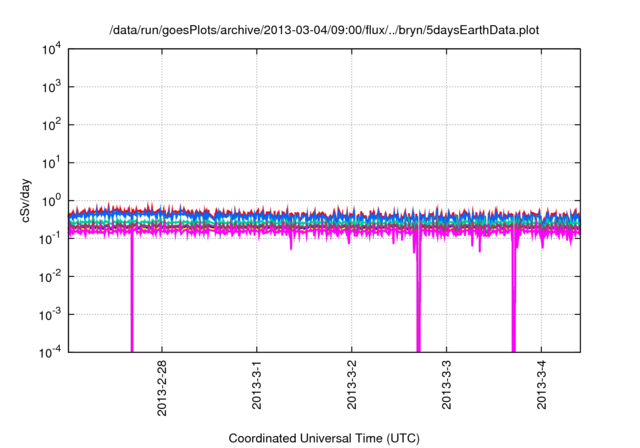Click the 10^-1 y-axis tick label
This screenshot has width=640, height=448.
point(51,239)
